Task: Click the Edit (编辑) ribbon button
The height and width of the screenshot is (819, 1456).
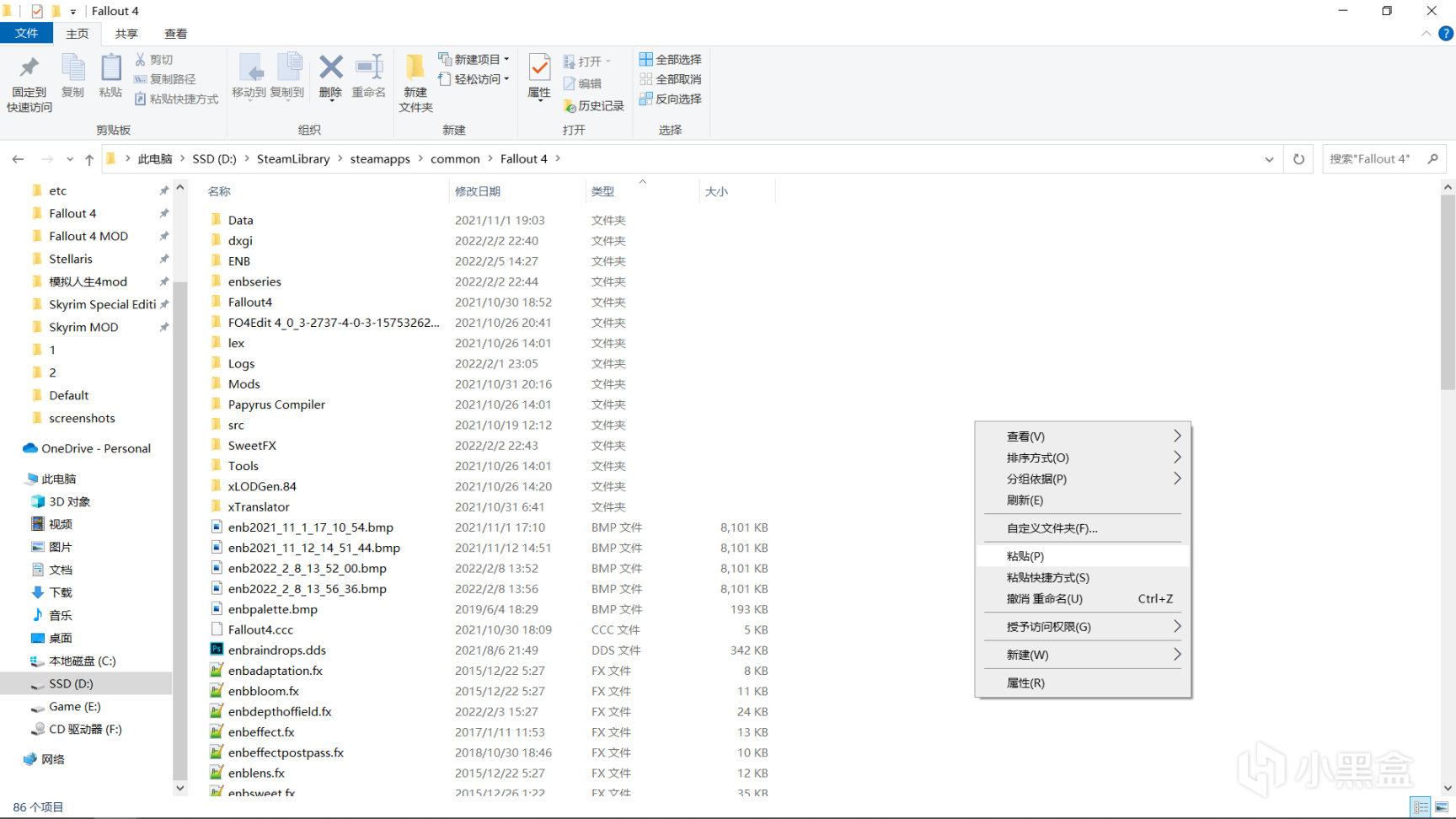Action: click(582, 83)
